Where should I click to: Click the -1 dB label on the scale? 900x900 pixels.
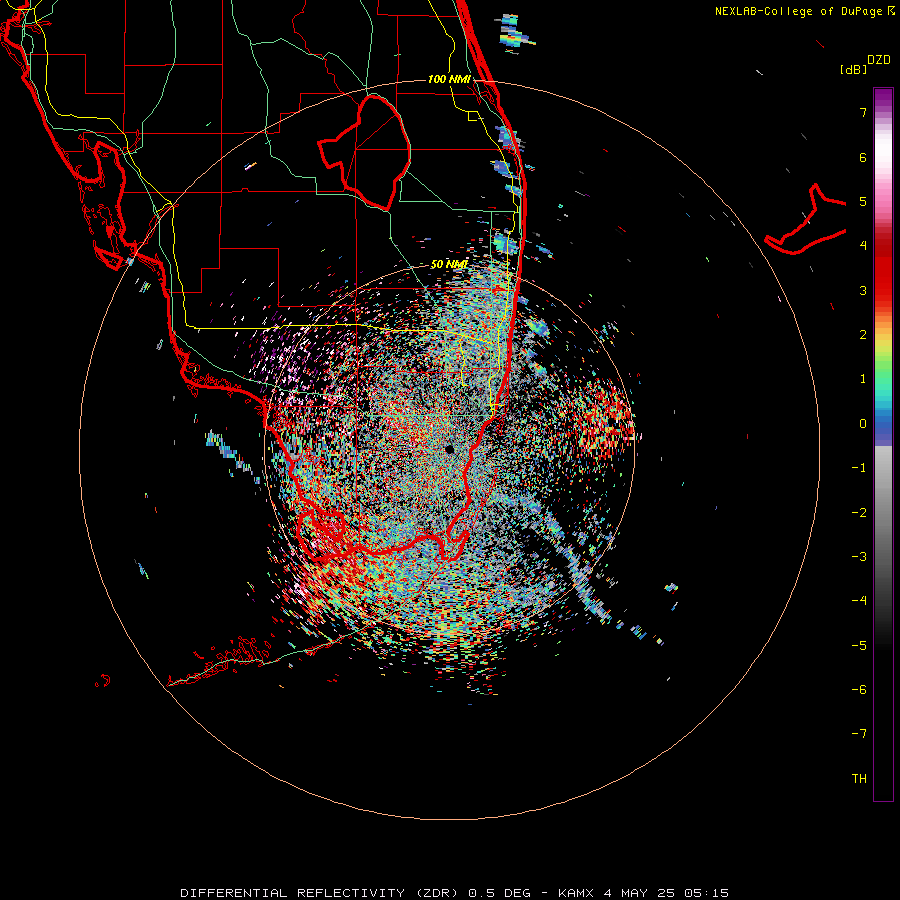pos(859,468)
